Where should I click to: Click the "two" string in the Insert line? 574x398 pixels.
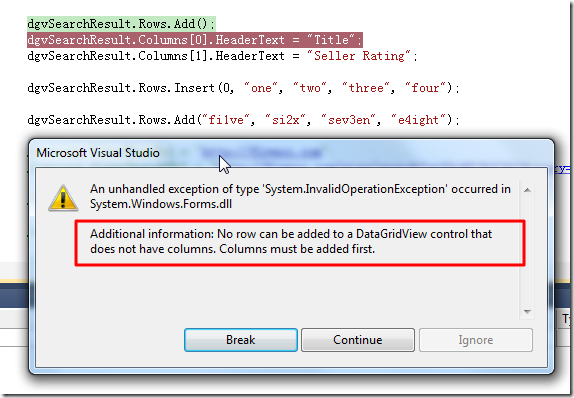click(x=310, y=88)
